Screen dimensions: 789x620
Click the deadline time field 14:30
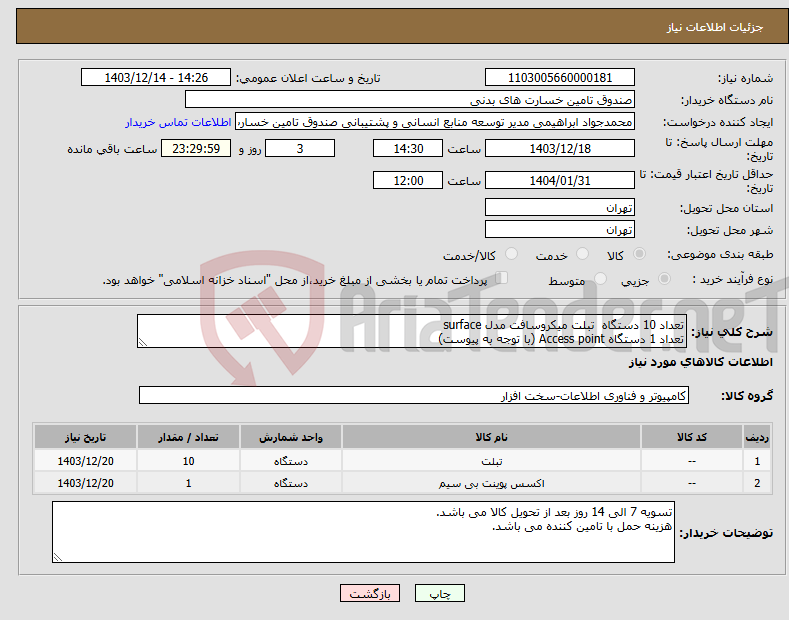pyautogui.click(x=408, y=148)
